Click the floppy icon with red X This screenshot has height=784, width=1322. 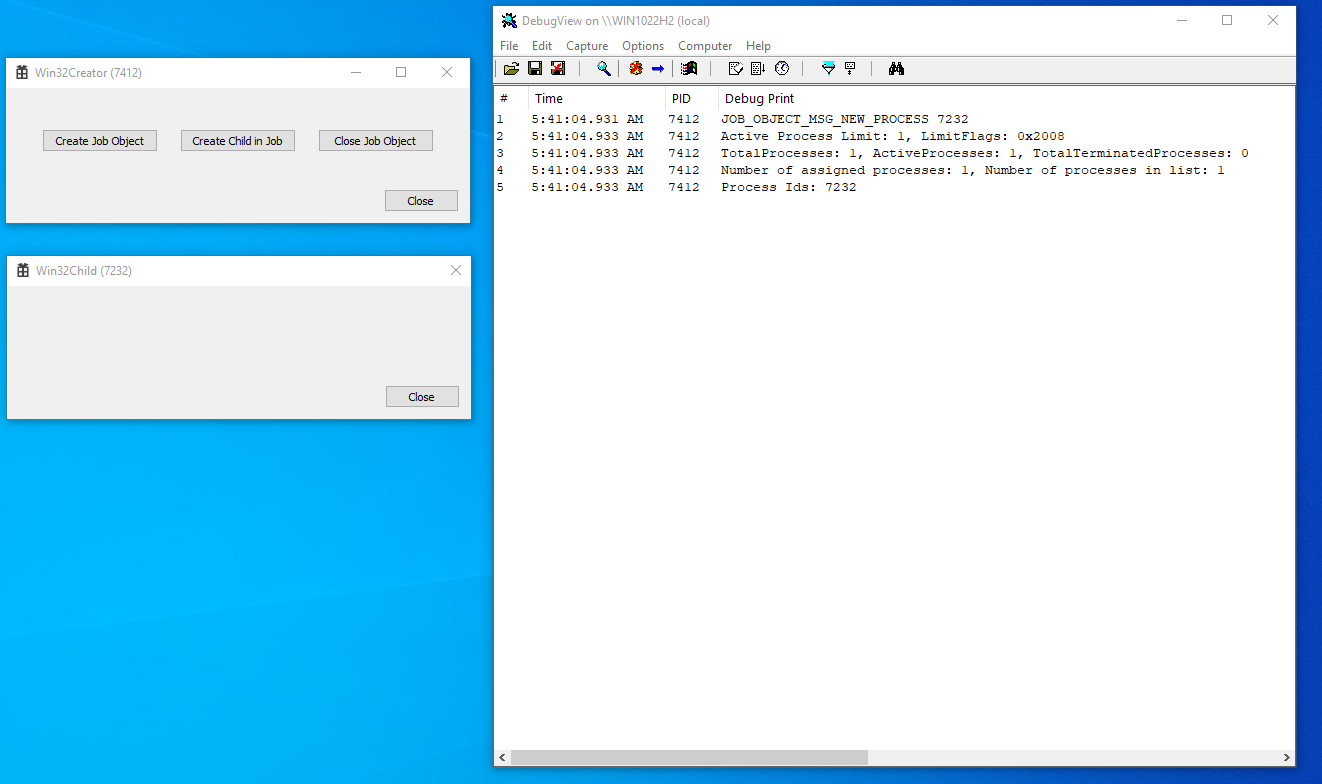point(558,69)
